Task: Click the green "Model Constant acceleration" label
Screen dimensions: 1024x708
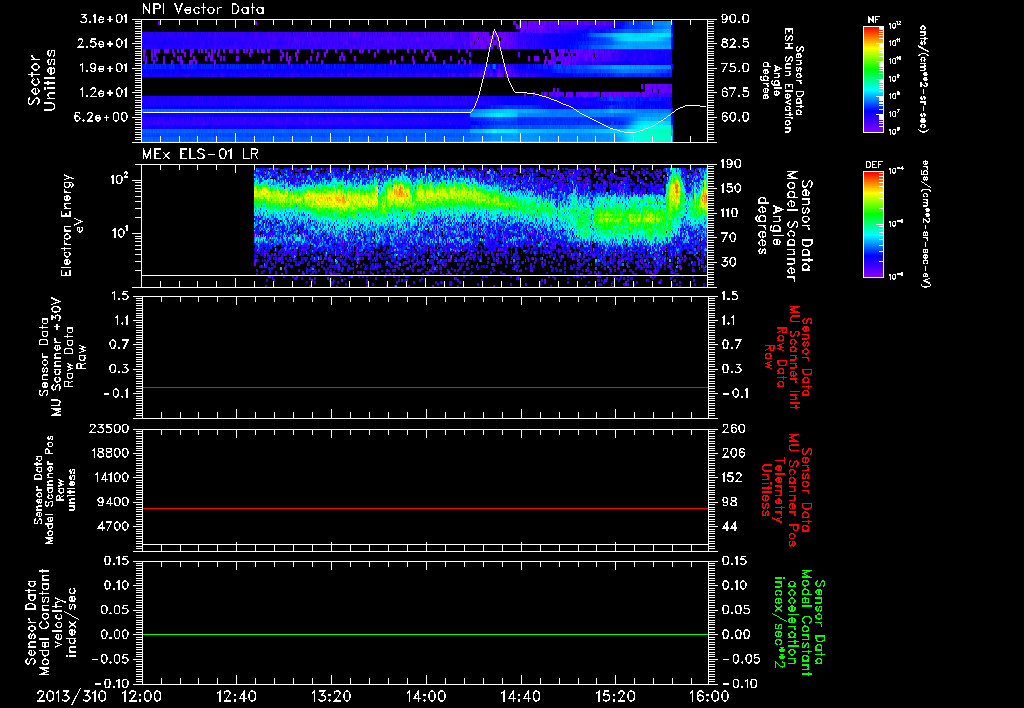Action: pyautogui.click(x=800, y=623)
